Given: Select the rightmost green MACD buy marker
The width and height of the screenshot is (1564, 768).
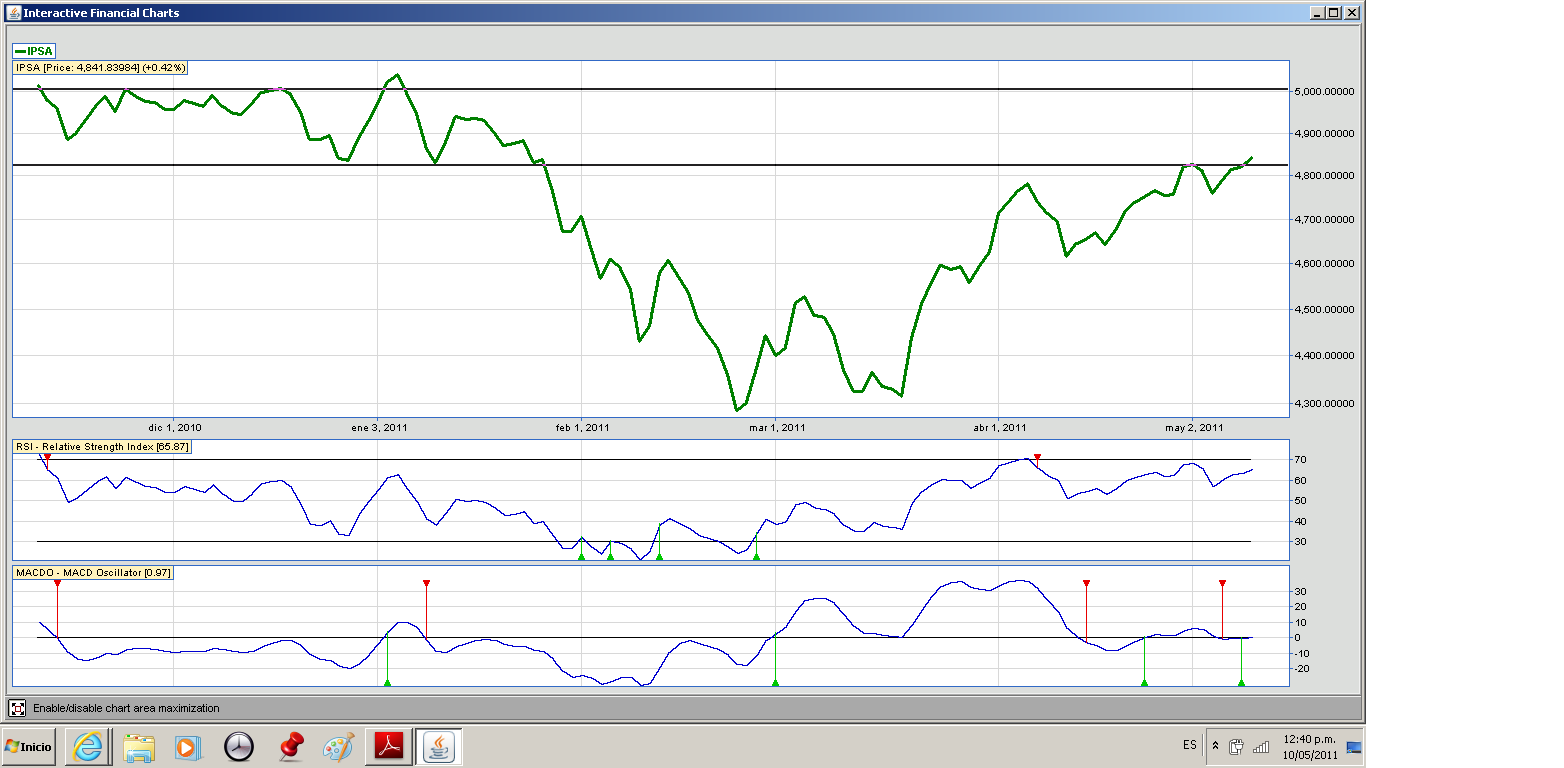Looking at the screenshot, I should pos(1241,683).
